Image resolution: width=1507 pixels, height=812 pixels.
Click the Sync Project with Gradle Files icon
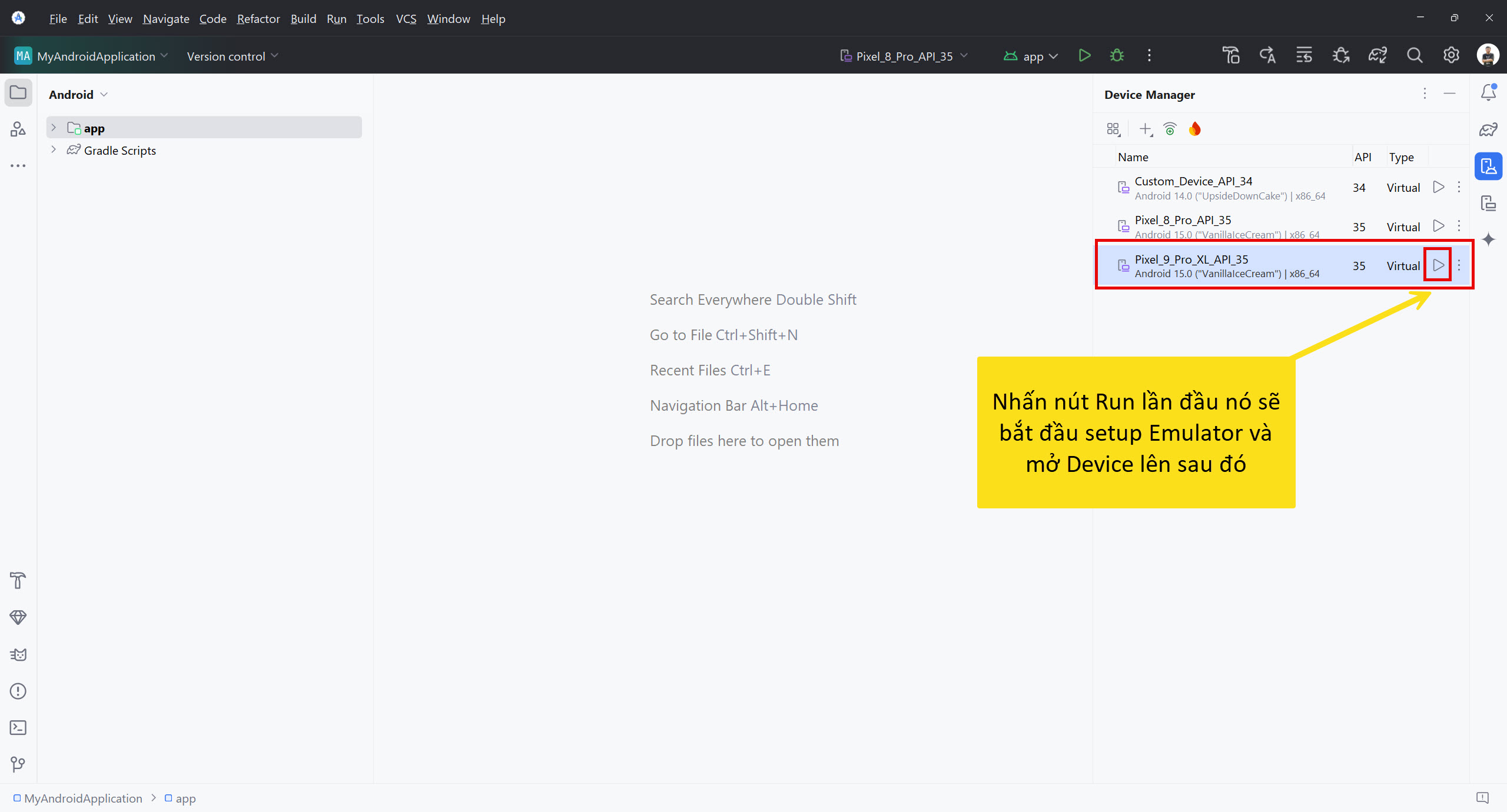click(x=1377, y=56)
